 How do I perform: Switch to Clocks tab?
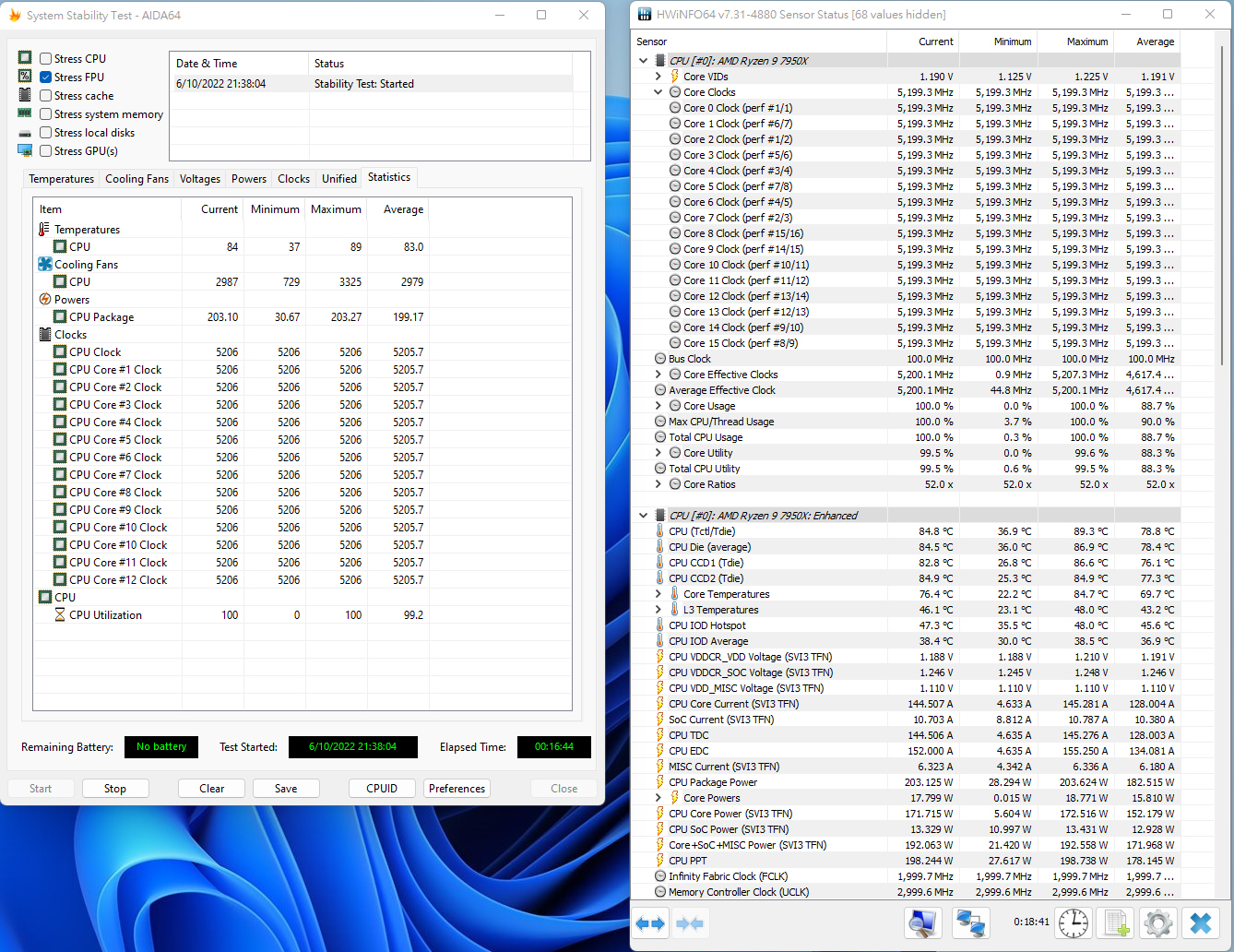coord(293,179)
